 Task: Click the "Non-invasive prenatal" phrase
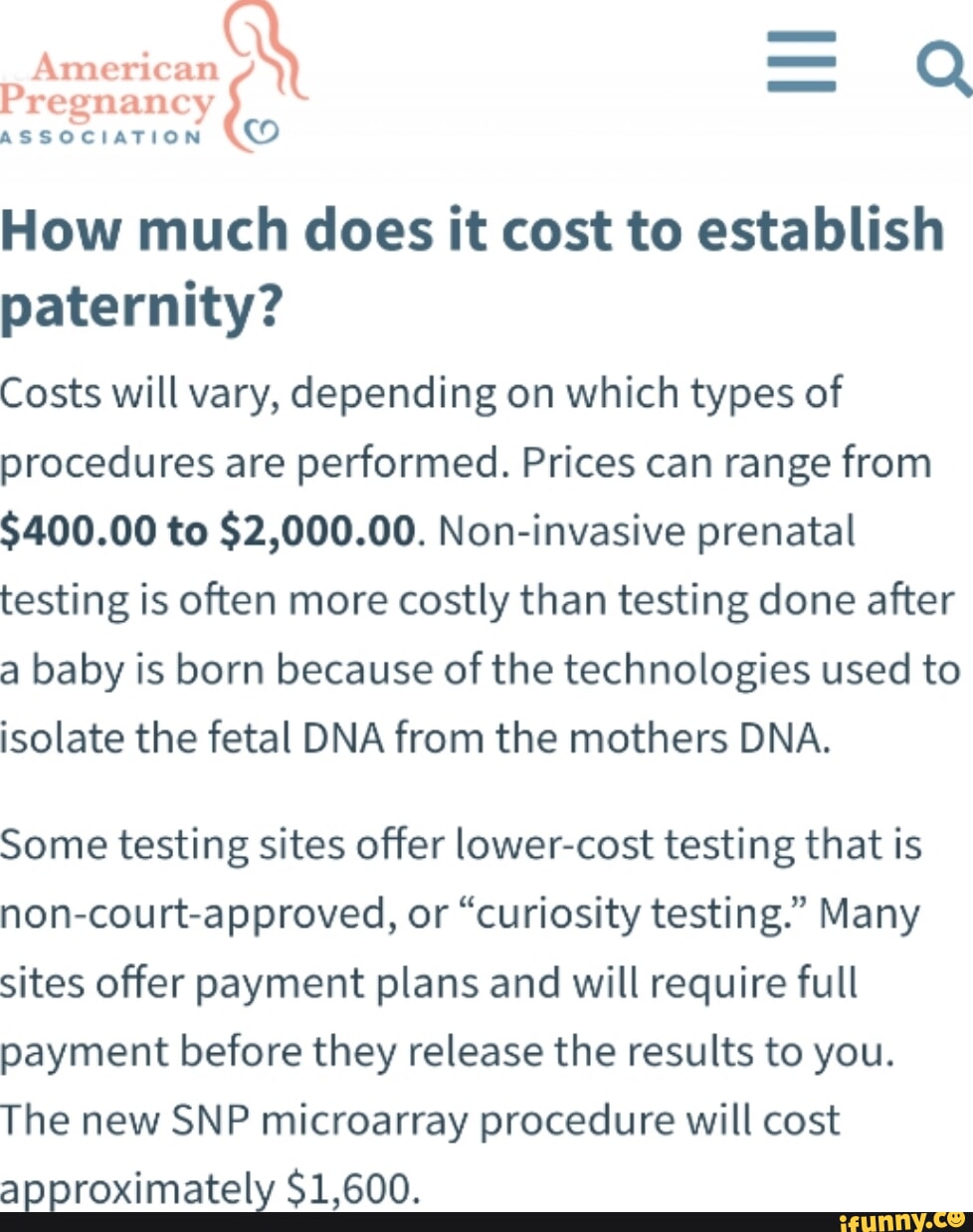(x=645, y=532)
